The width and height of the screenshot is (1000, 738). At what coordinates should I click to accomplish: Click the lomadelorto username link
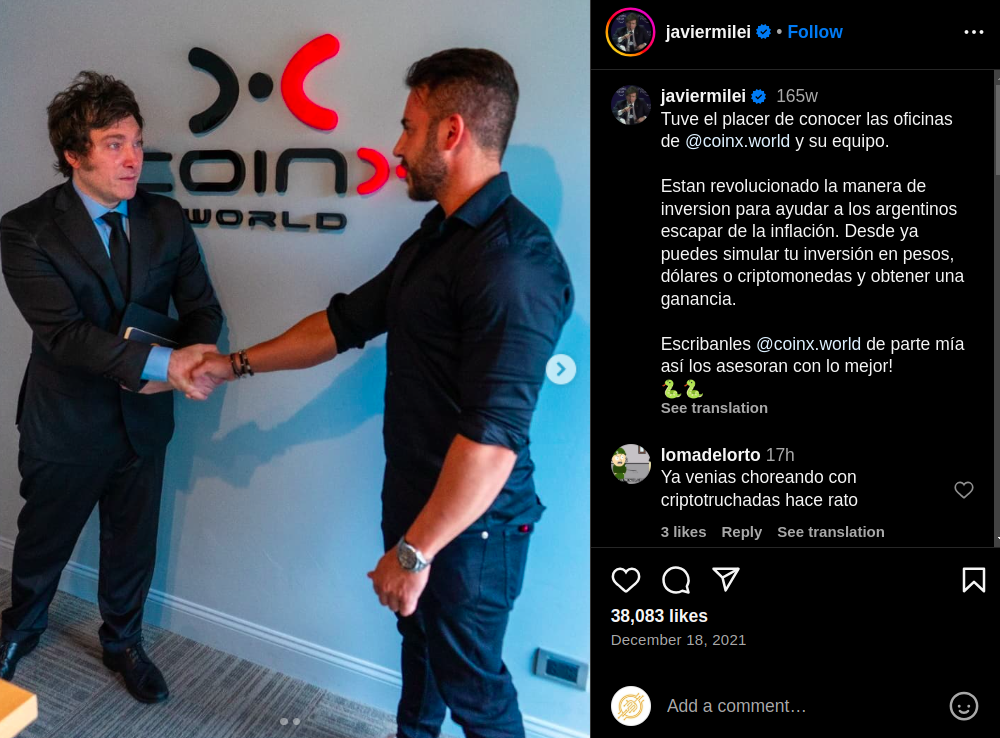pyautogui.click(x=710, y=455)
